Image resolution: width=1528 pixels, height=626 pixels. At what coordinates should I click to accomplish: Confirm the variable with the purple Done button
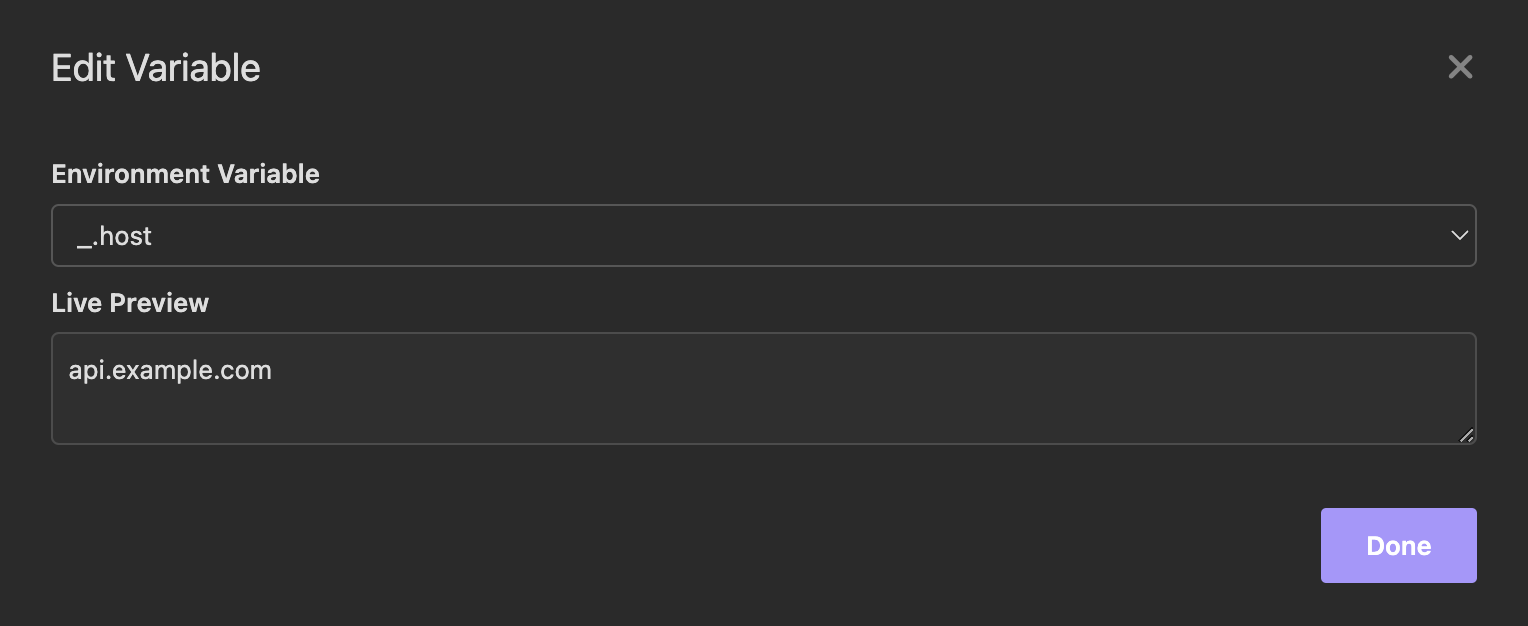click(1398, 546)
